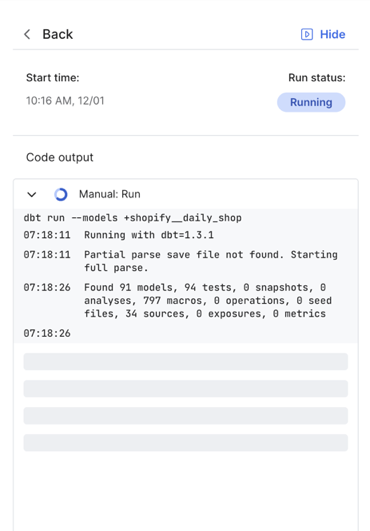Click the Running status badge
370x531 pixels.
coord(311,102)
